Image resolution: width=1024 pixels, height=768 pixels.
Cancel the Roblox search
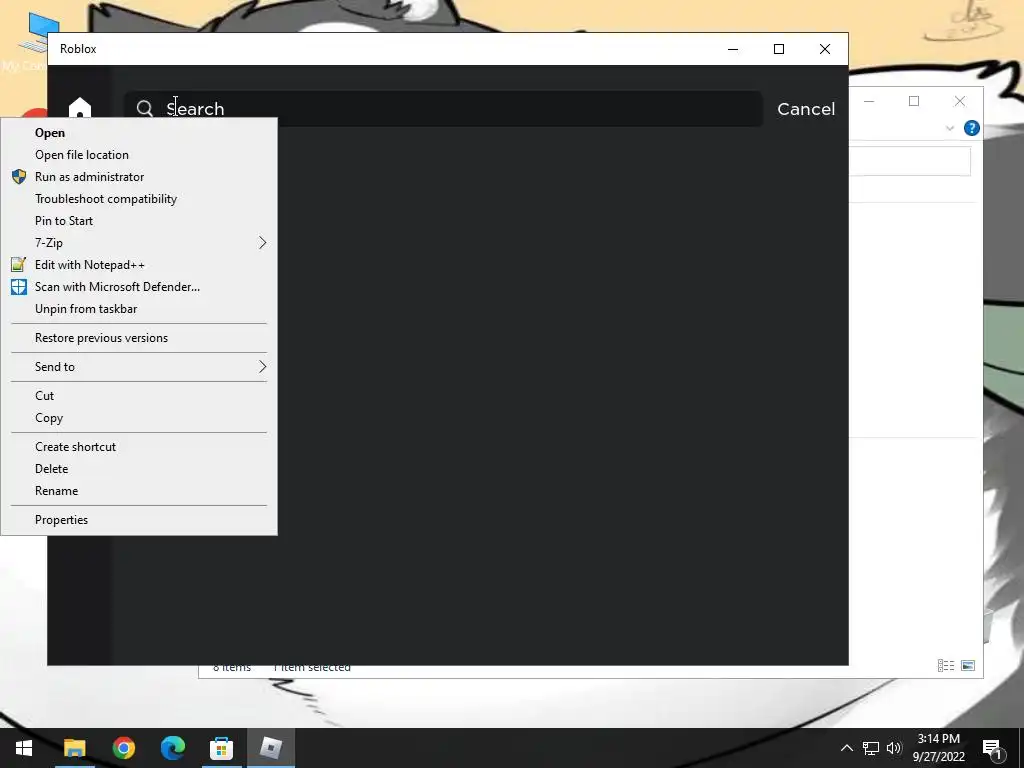tap(806, 109)
